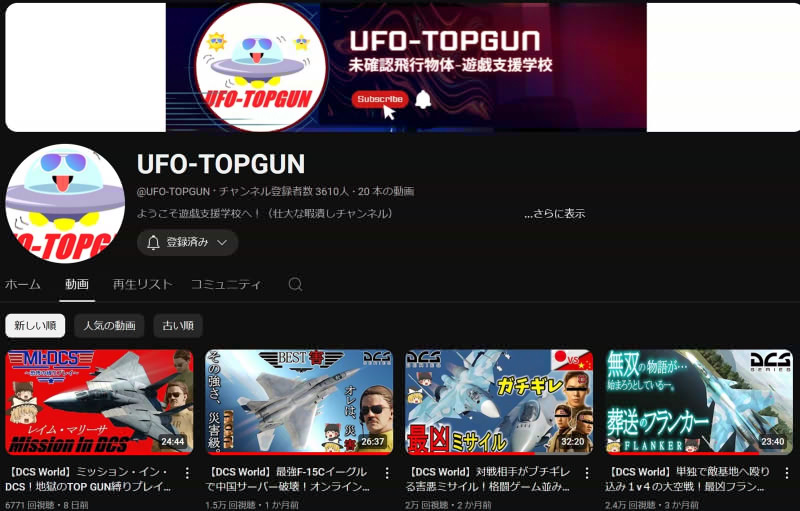Click the @UFO-TOPGUN channel handle

(x=173, y=192)
